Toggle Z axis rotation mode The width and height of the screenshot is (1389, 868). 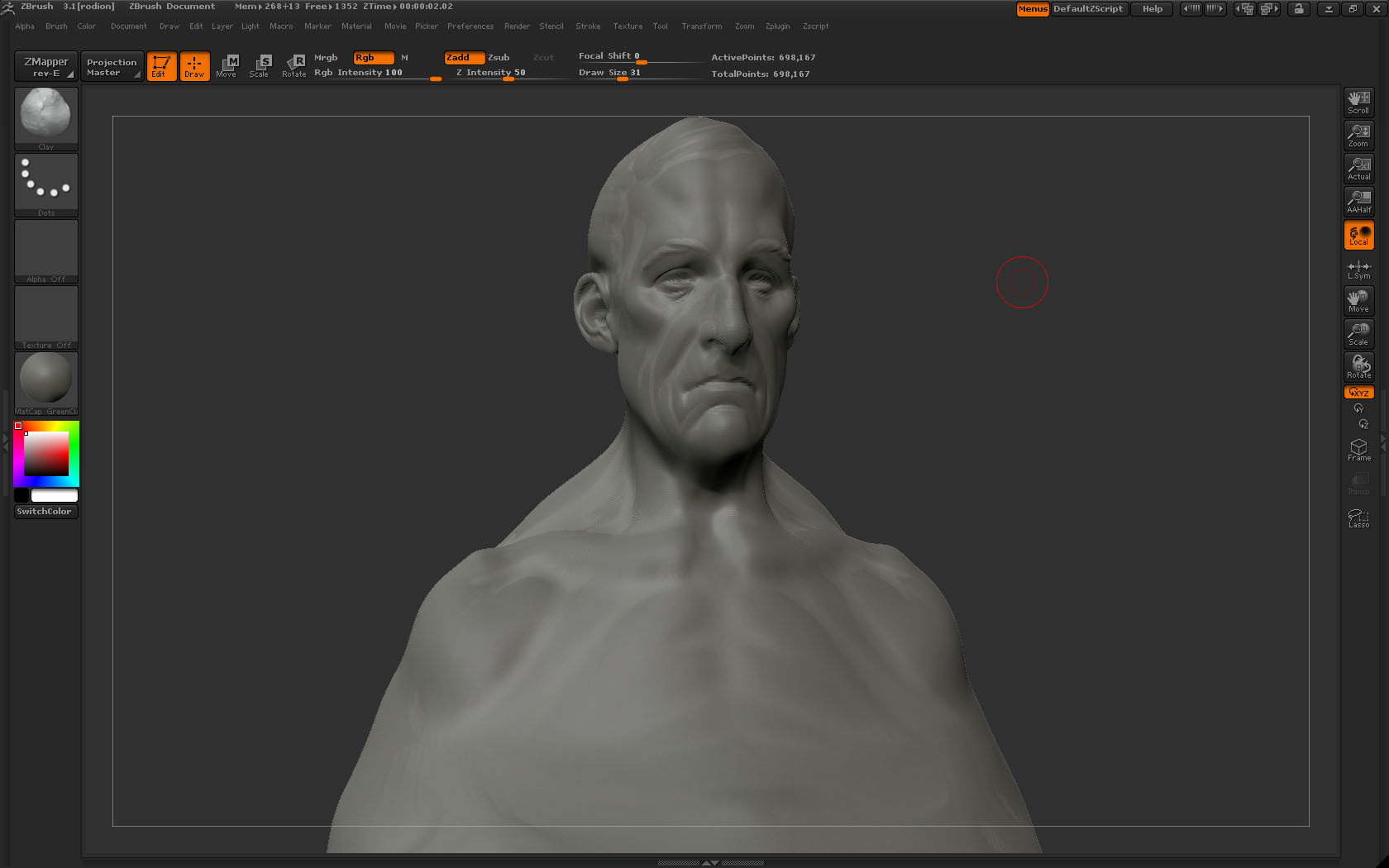[x=1363, y=424]
